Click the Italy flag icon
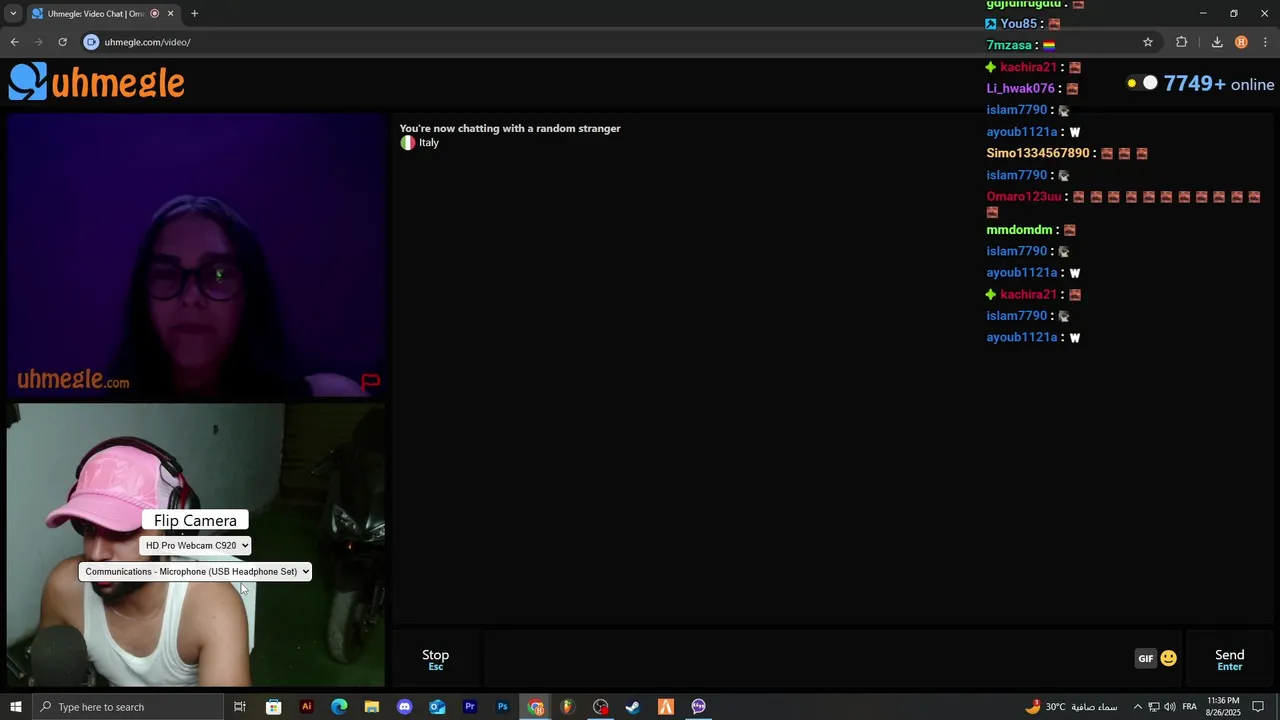Viewport: 1280px width, 720px height. pyautogui.click(x=407, y=143)
